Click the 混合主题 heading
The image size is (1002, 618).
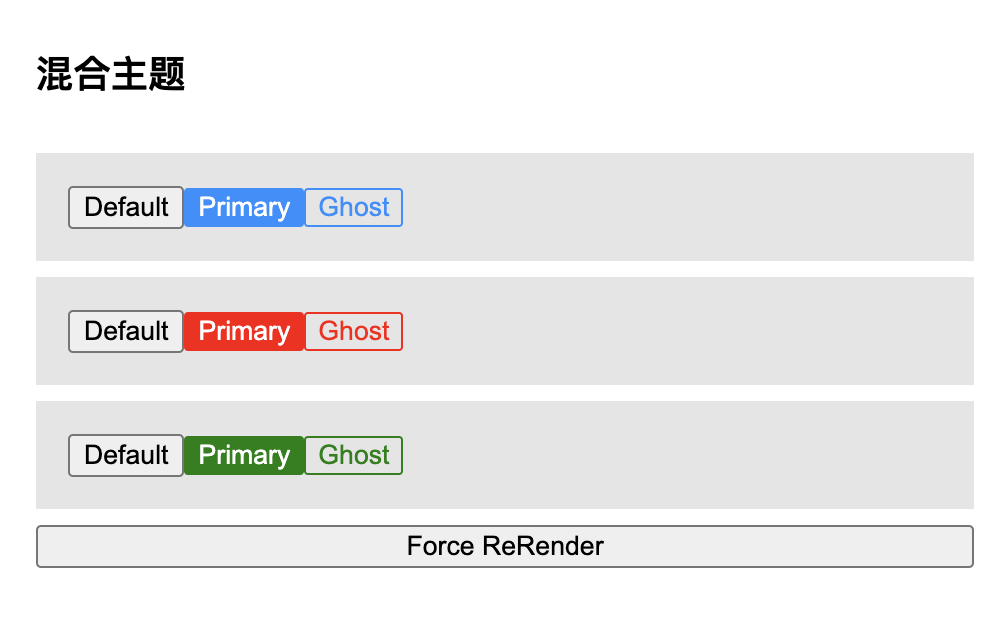(x=111, y=74)
